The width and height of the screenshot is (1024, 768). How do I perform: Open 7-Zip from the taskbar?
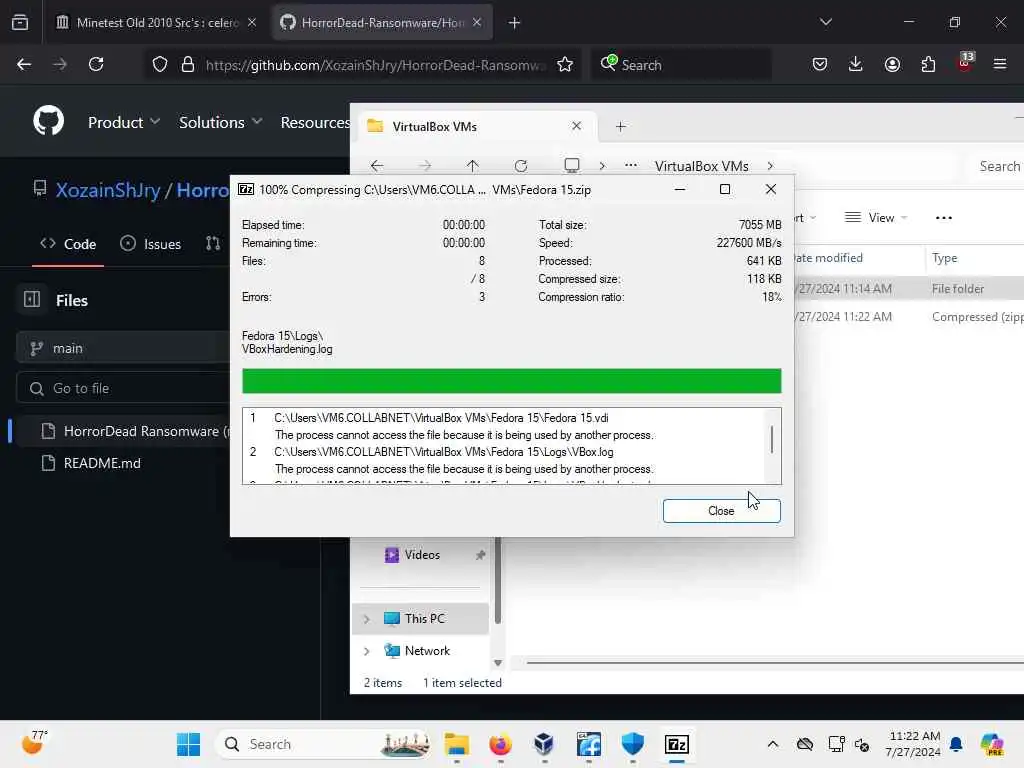[677, 744]
